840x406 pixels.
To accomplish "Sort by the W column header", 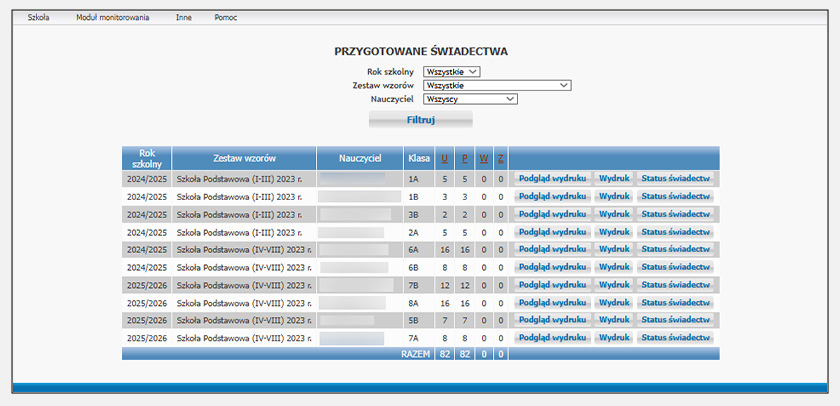I will click(484, 158).
